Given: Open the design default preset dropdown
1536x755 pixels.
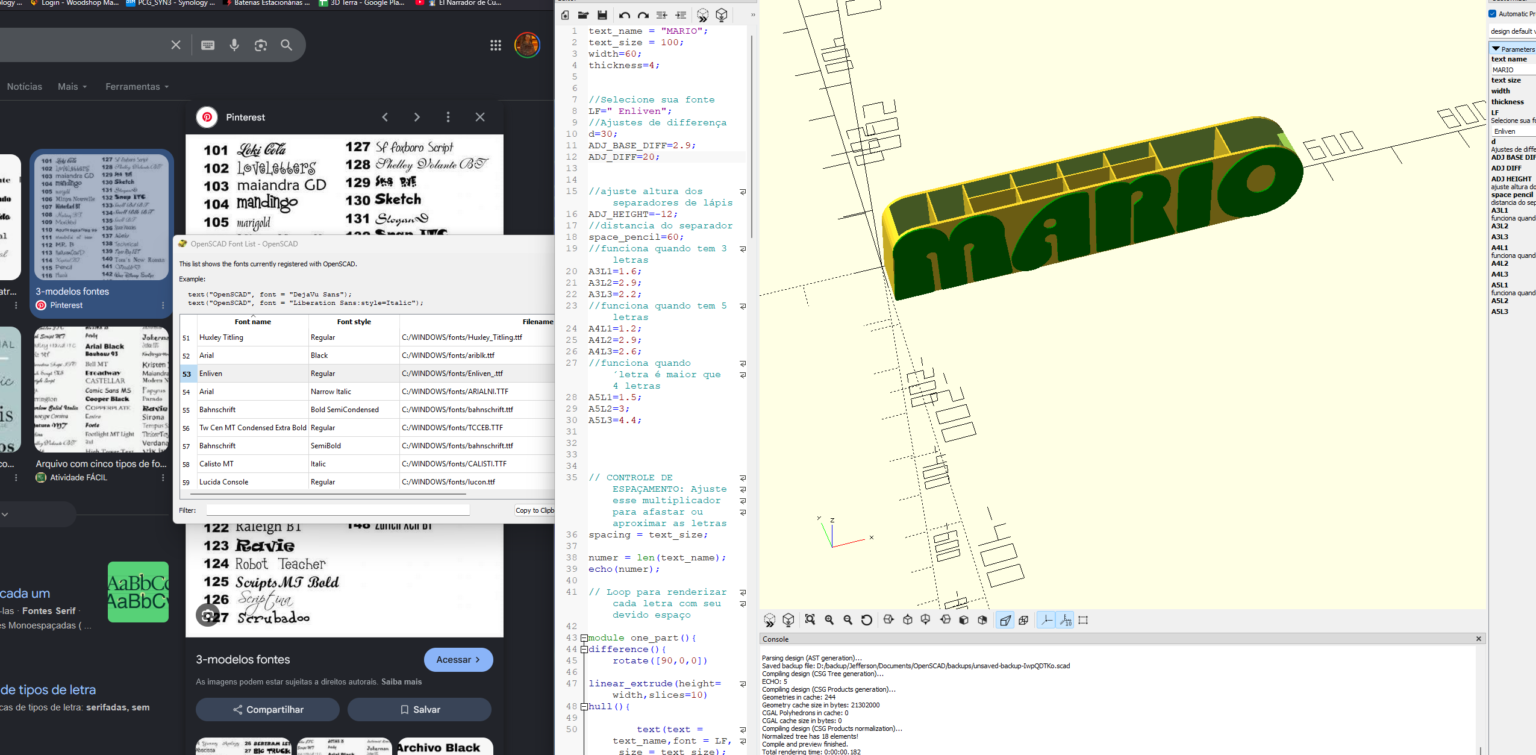Looking at the screenshot, I should pyautogui.click(x=1512, y=31).
